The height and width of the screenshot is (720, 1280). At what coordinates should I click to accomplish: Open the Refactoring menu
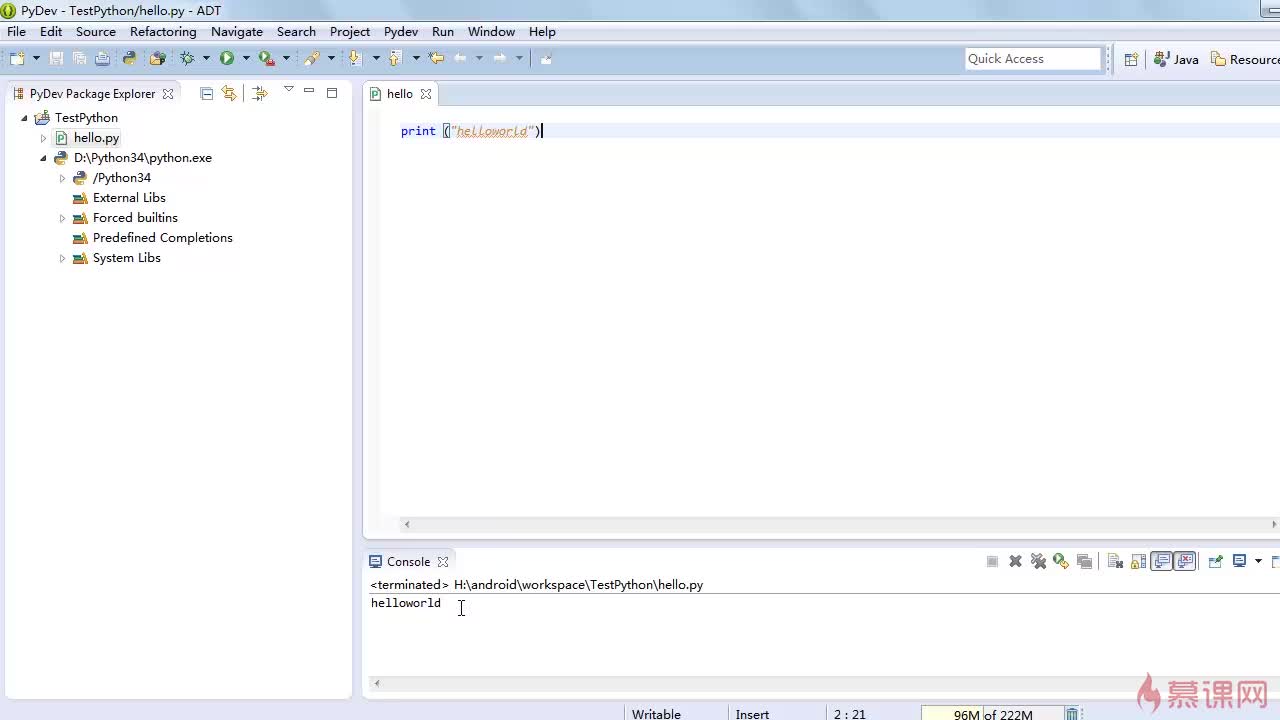point(163,32)
